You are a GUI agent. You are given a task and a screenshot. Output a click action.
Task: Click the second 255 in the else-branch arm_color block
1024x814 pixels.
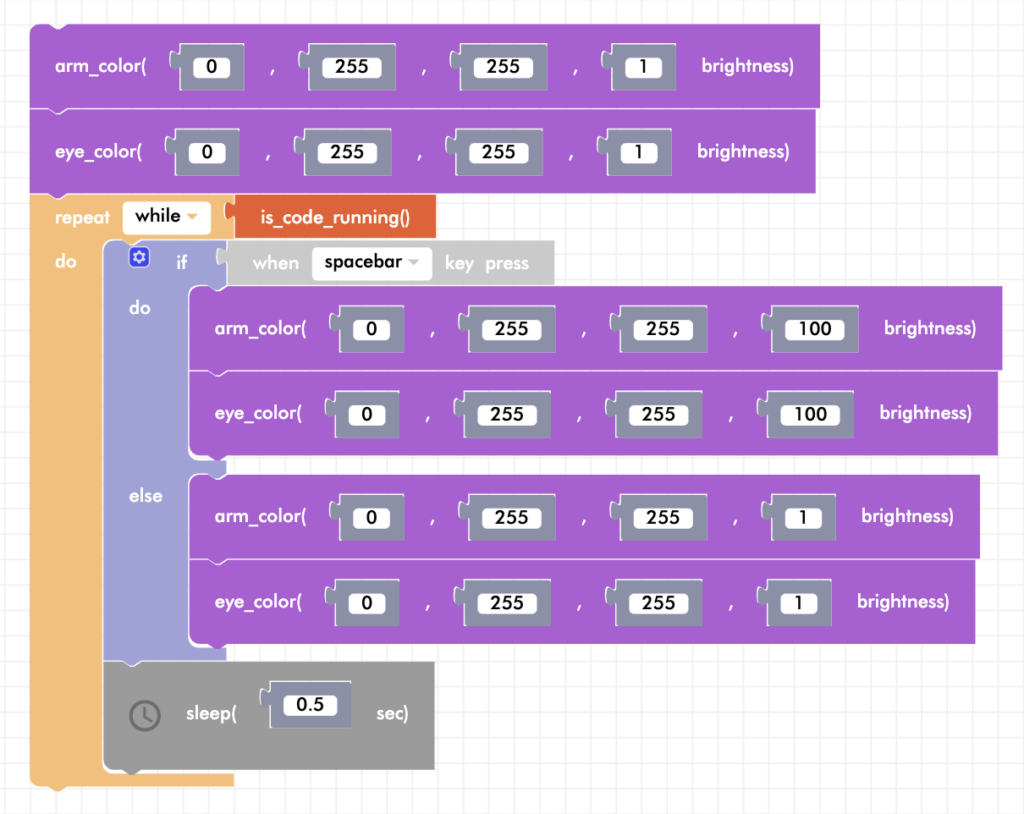point(663,518)
